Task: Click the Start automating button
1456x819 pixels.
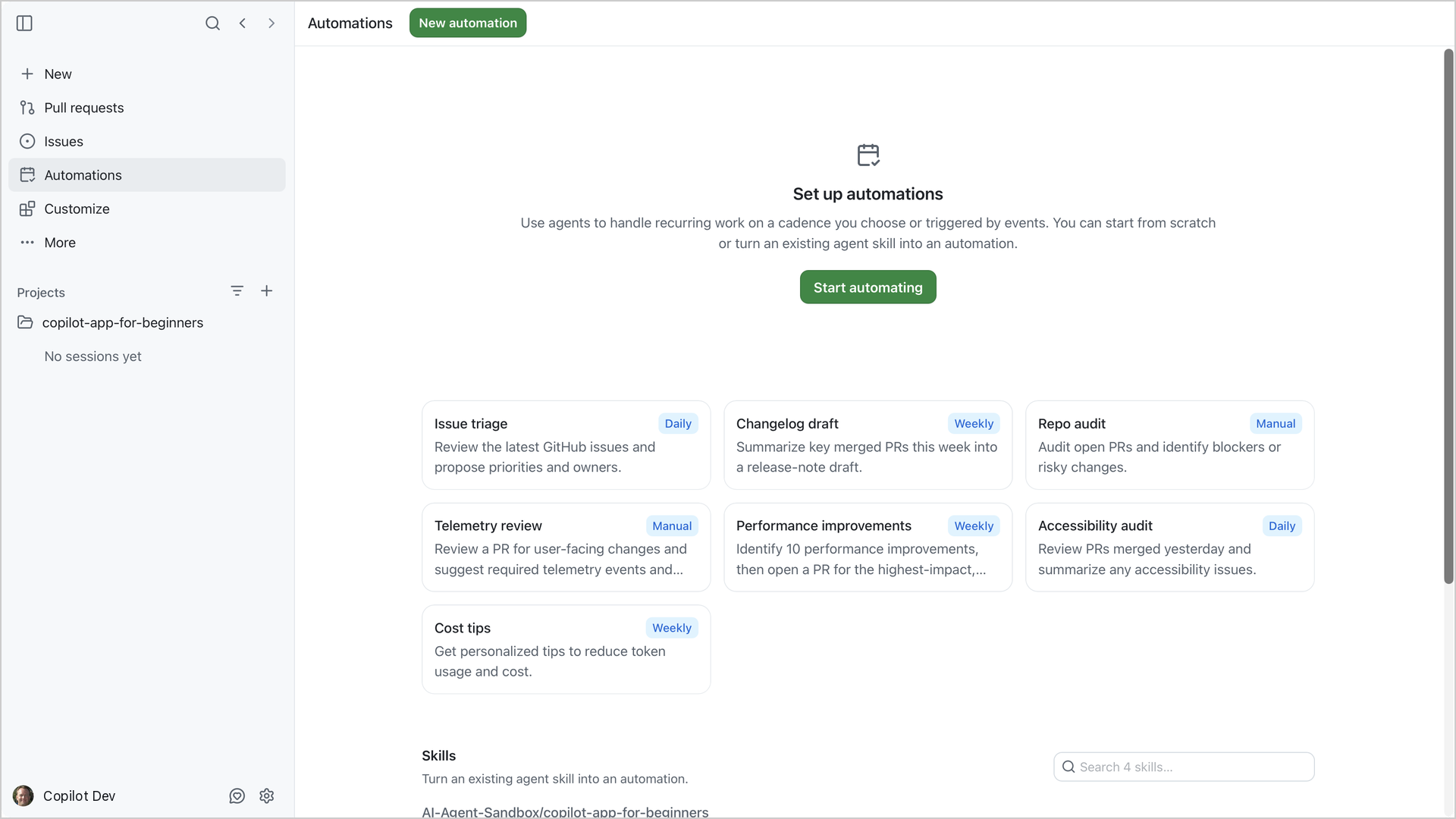Action: (x=868, y=287)
